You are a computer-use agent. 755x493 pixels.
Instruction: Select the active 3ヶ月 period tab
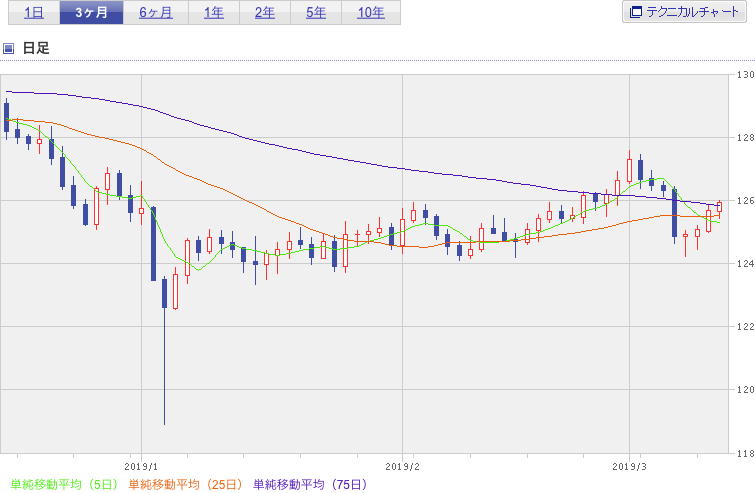[x=91, y=13]
